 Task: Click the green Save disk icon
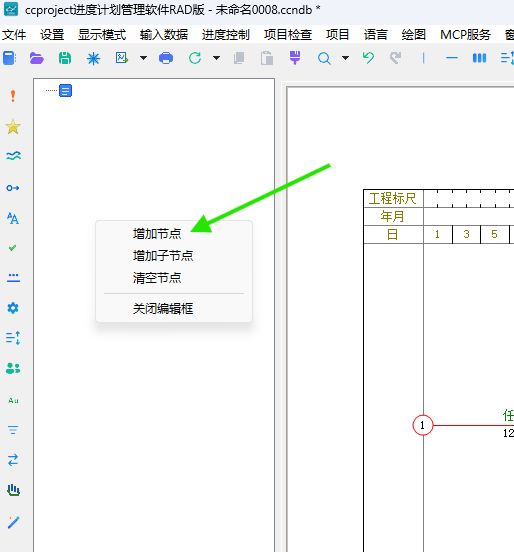(65, 58)
